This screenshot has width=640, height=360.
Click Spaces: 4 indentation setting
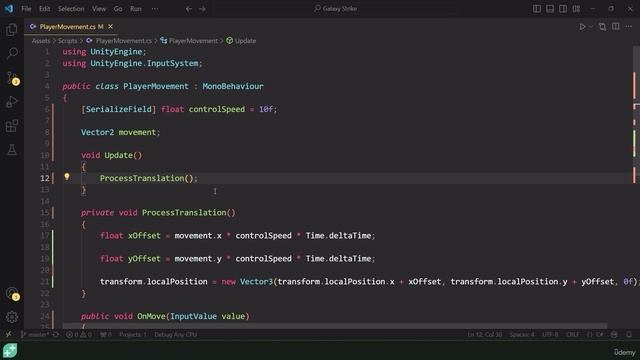tap(522, 335)
